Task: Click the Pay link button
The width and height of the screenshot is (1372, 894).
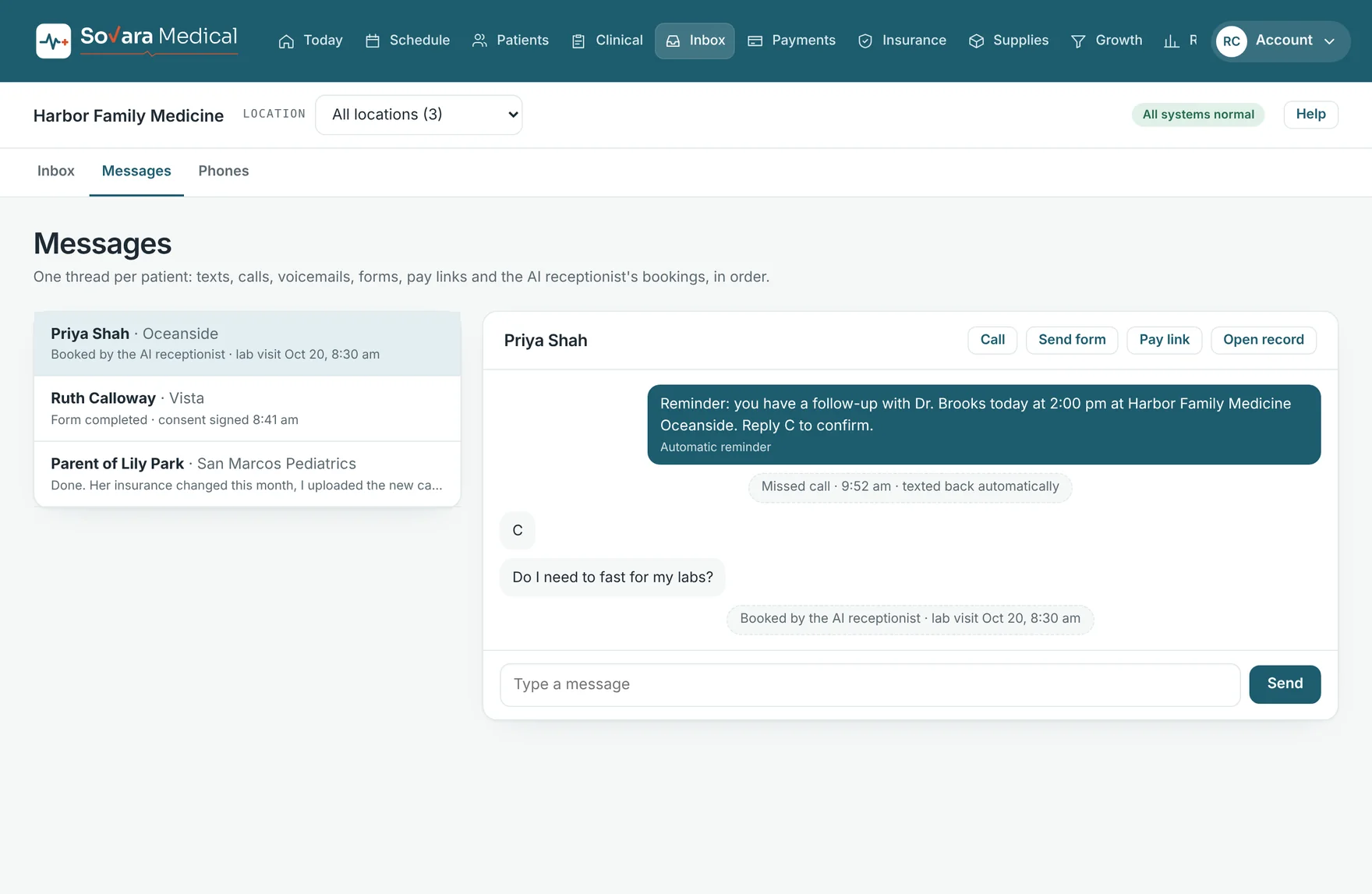Action: click(x=1164, y=340)
